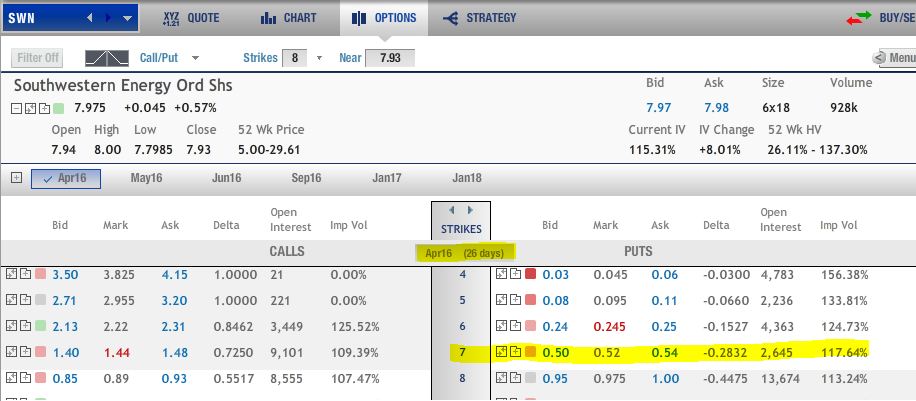
Task: Open the SWN symbol dropdown arrow
Action: (x=127, y=18)
